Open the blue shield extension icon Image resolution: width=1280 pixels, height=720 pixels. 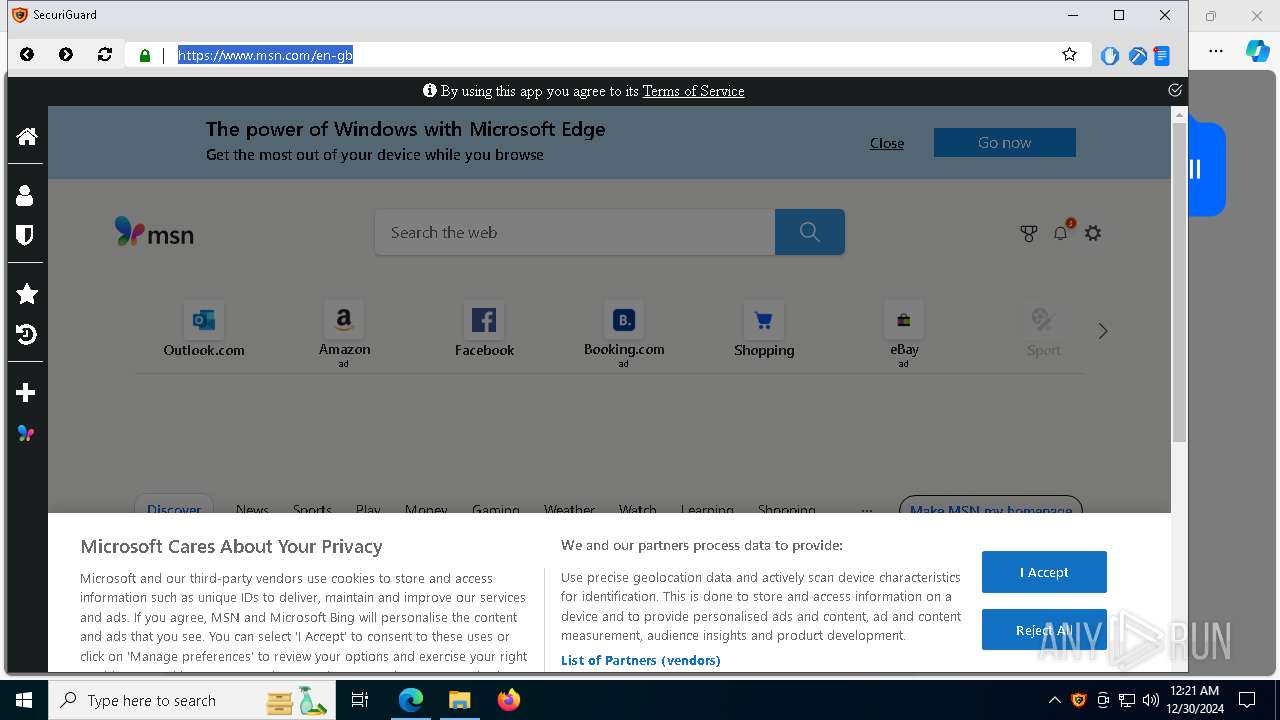1110,56
